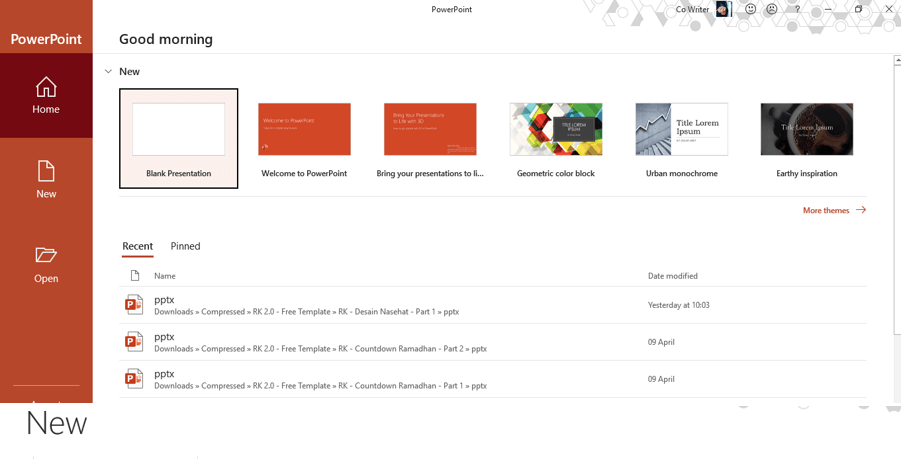Open pptx from Countdown Ramadhan Part 2 path
The image size is (901, 459).
(x=493, y=342)
